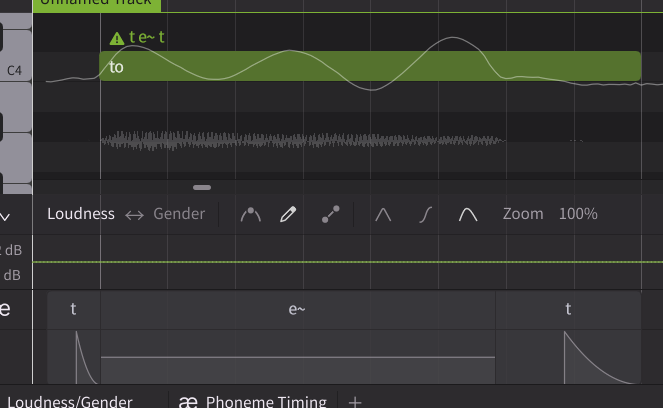Switch parameter view to Gender

[x=179, y=214]
